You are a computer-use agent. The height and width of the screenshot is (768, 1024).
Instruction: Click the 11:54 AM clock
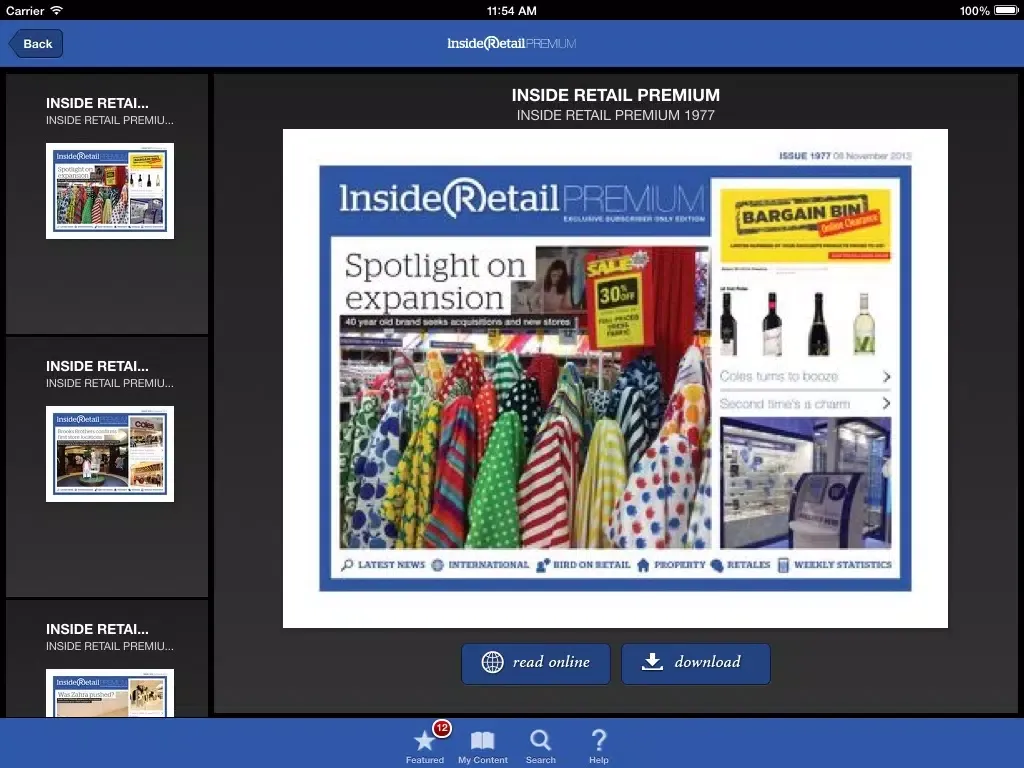(x=511, y=10)
